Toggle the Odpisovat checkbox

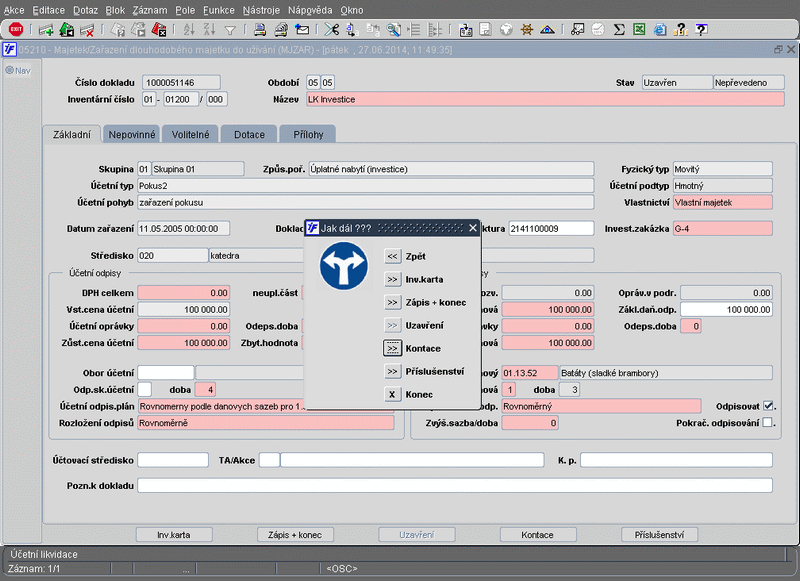click(768, 406)
